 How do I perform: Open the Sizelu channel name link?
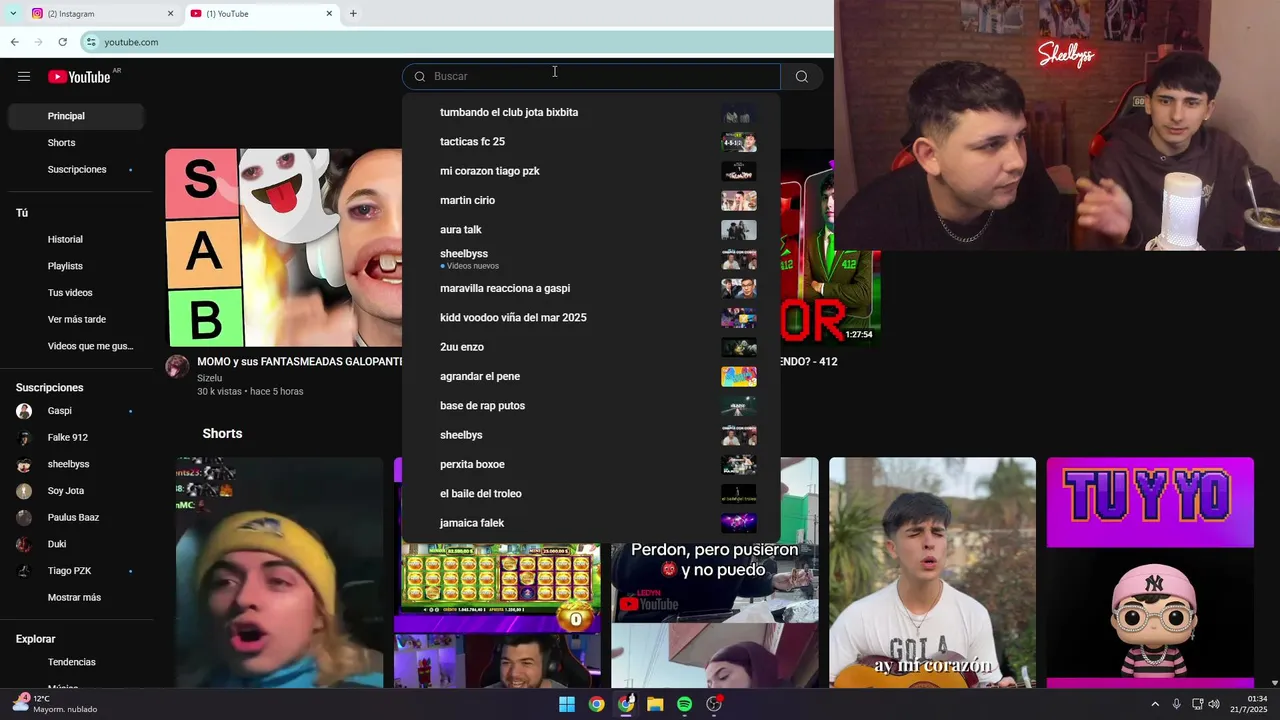tap(209, 378)
